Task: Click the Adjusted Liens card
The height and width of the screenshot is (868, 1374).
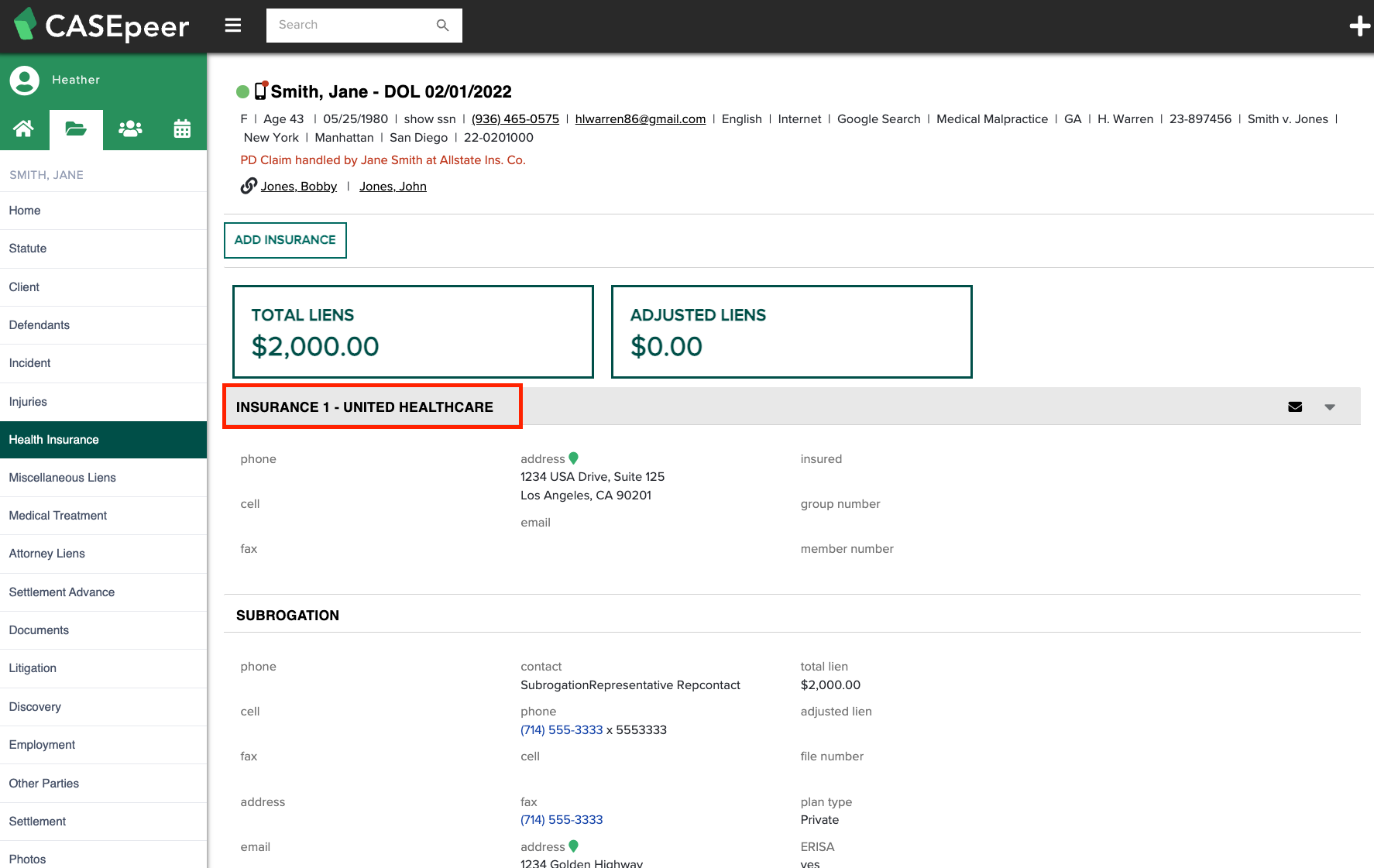Action: [x=792, y=332]
